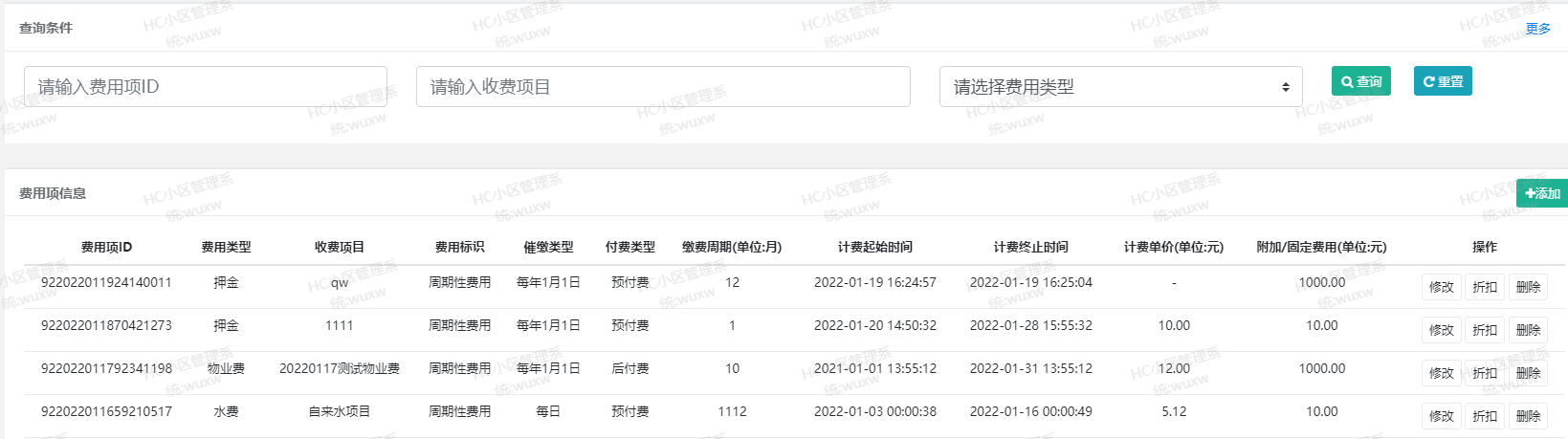The height and width of the screenshot is (439, 1568).
Task: Click 删除 for fee item 922022011659210517
Action: click(1528, 416)
